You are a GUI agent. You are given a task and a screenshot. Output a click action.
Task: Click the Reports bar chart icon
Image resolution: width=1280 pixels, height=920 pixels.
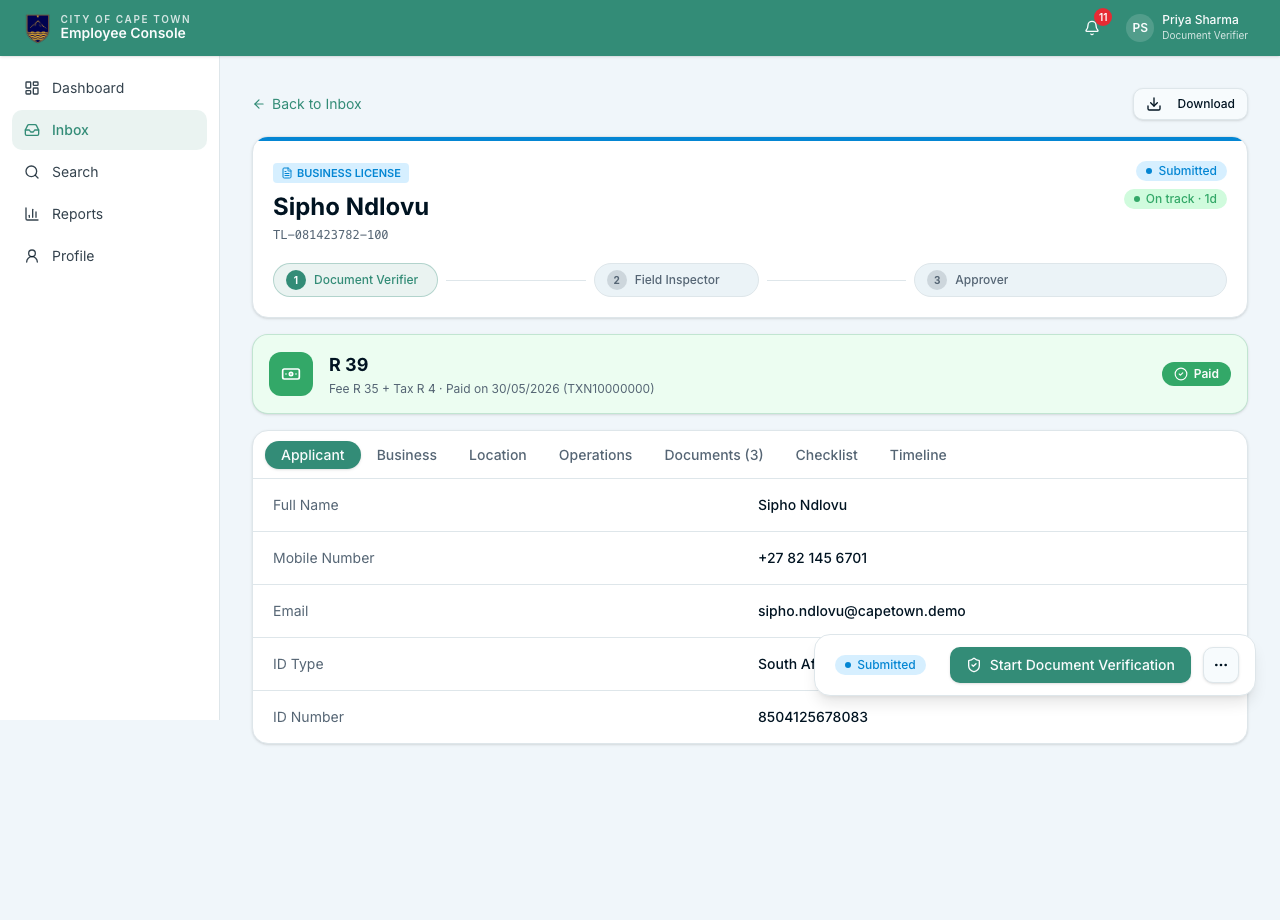click(32, 214)
